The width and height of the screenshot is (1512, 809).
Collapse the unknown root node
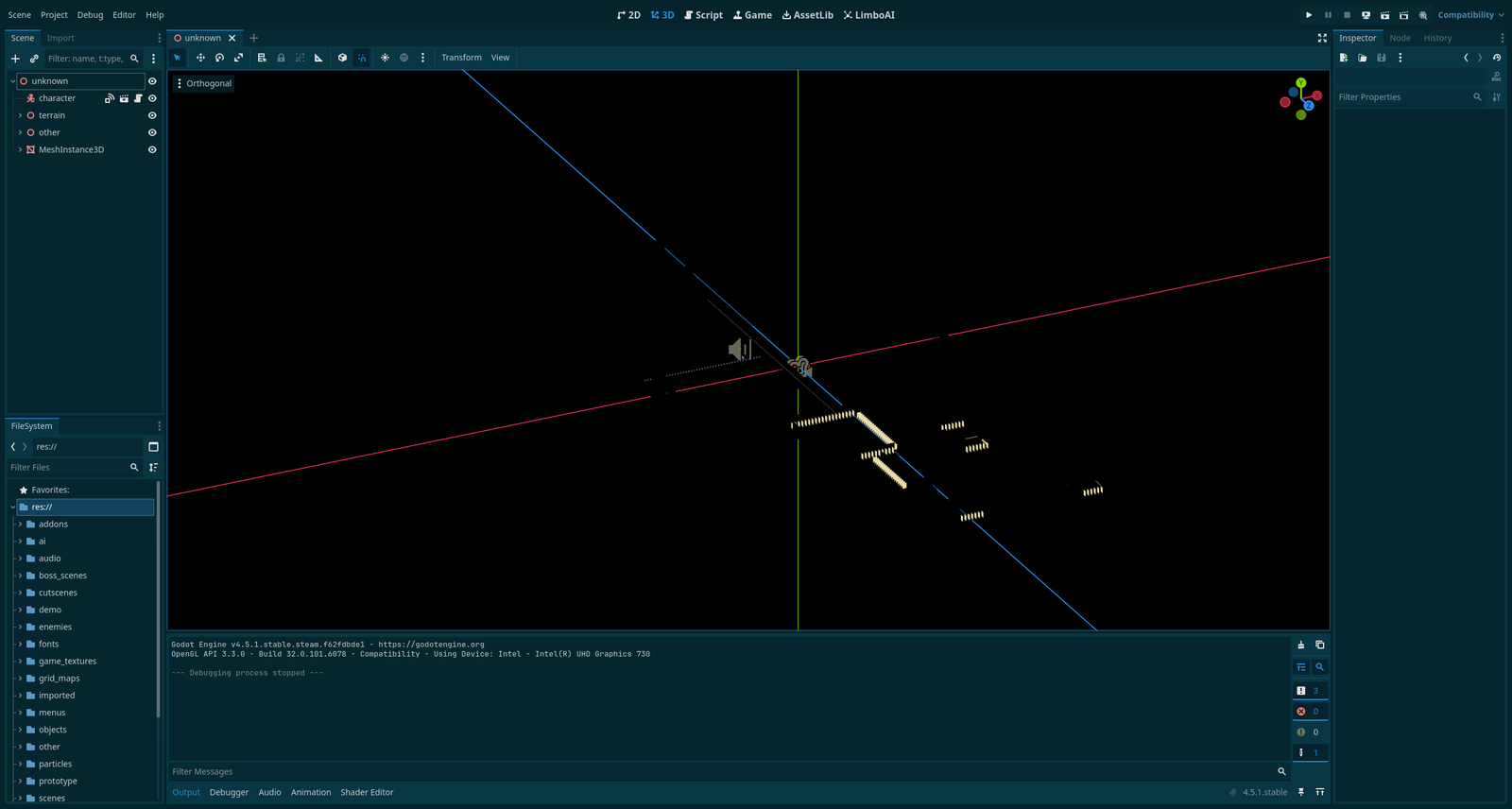point(12,81)
